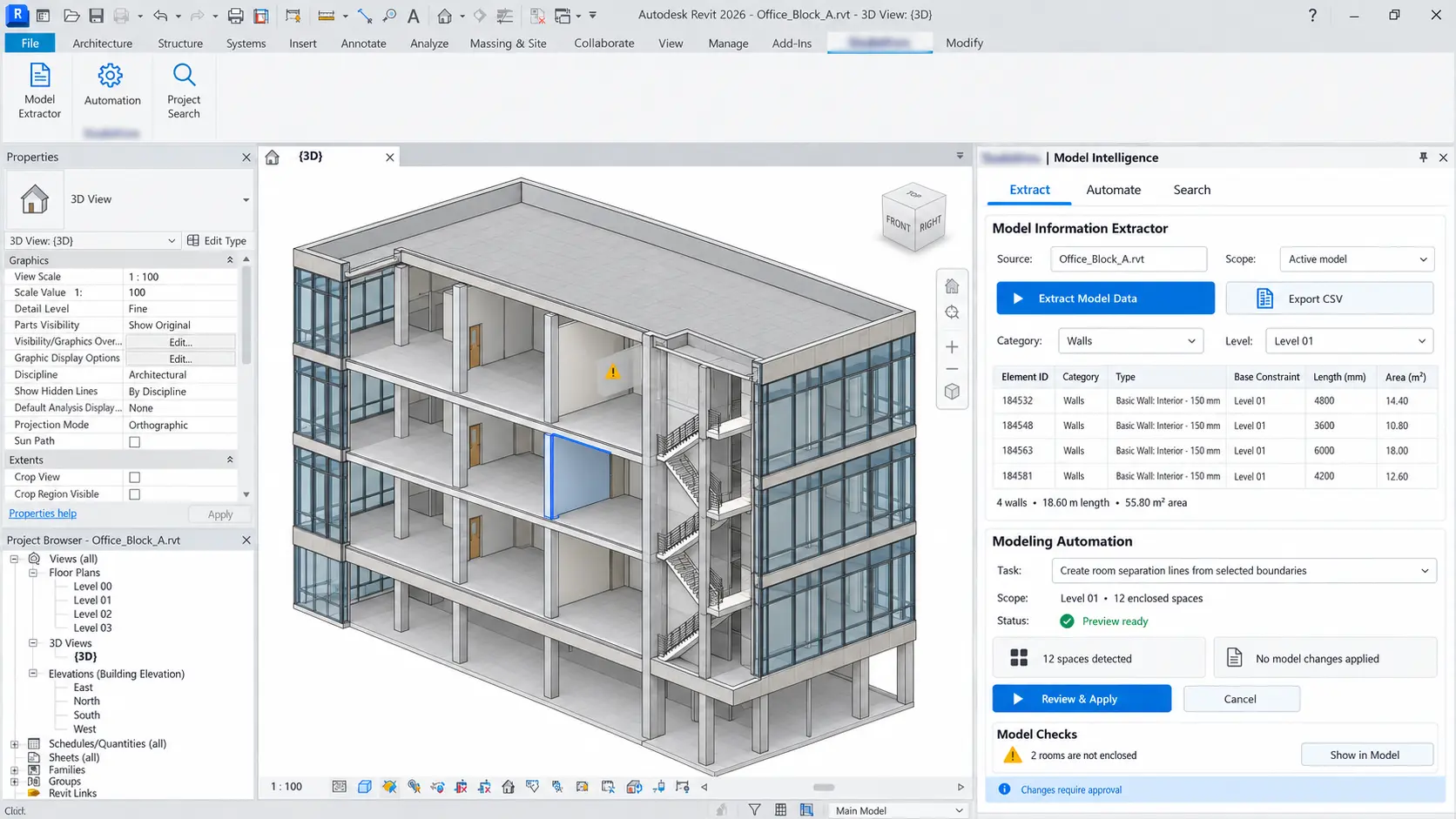Click the Aligned Dimension tool icon
Viewport: 1456px width, 819px height.
[x=365, y=16]
